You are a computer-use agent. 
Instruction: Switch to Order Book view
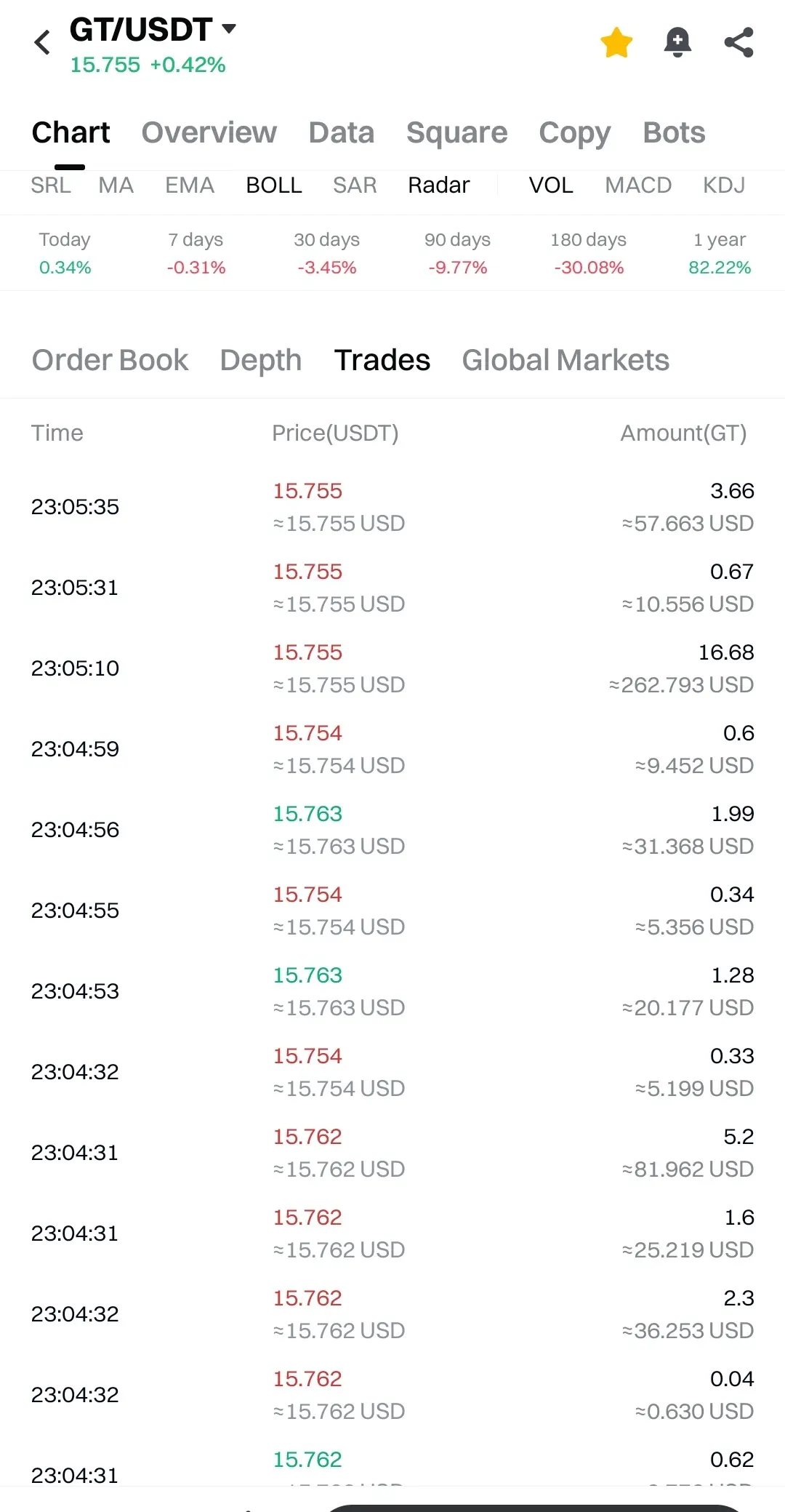click(x=110, y=360)
